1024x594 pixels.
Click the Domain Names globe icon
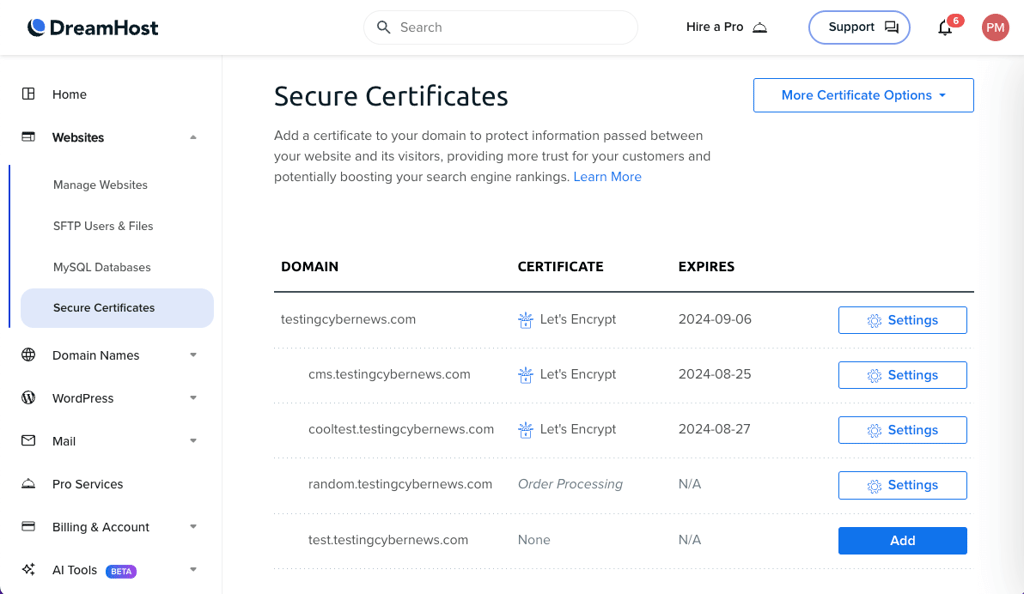pos(28,354)
